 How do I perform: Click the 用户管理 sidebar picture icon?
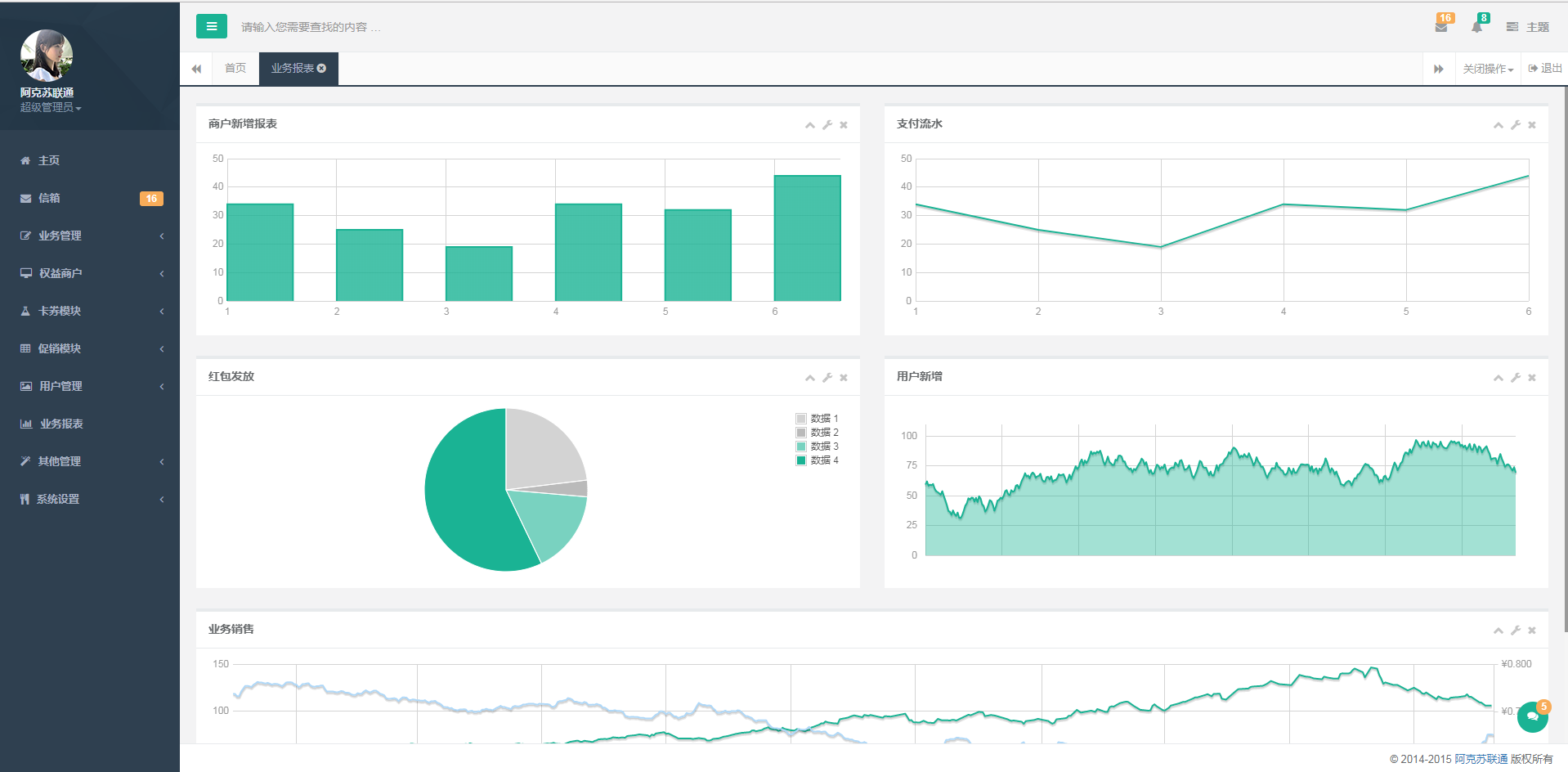[26, 386]
